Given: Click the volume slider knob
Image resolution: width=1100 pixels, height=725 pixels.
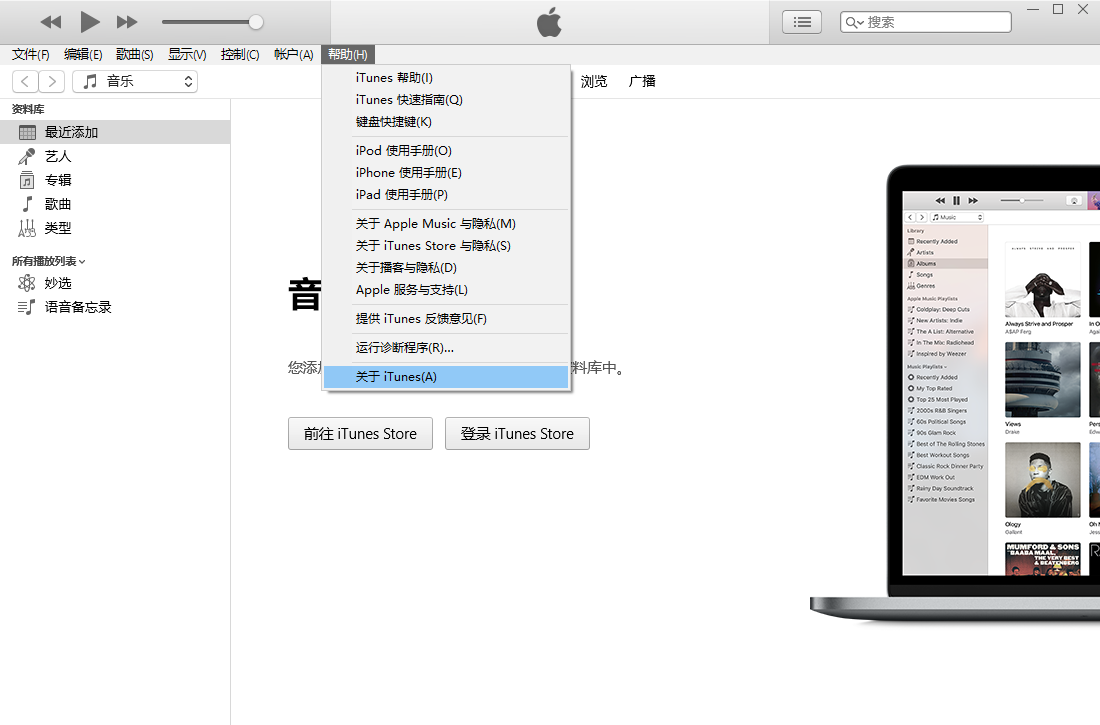Looking at the screenshot, I should [x=256, y=22].
